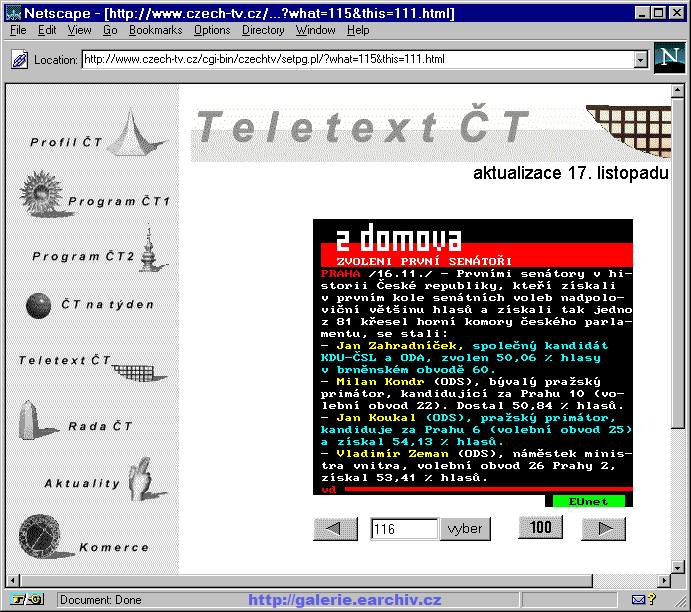Open the Teletext ČT sidebar link
The height and width of the screenshot is (612, 691).
click(64, 360)
